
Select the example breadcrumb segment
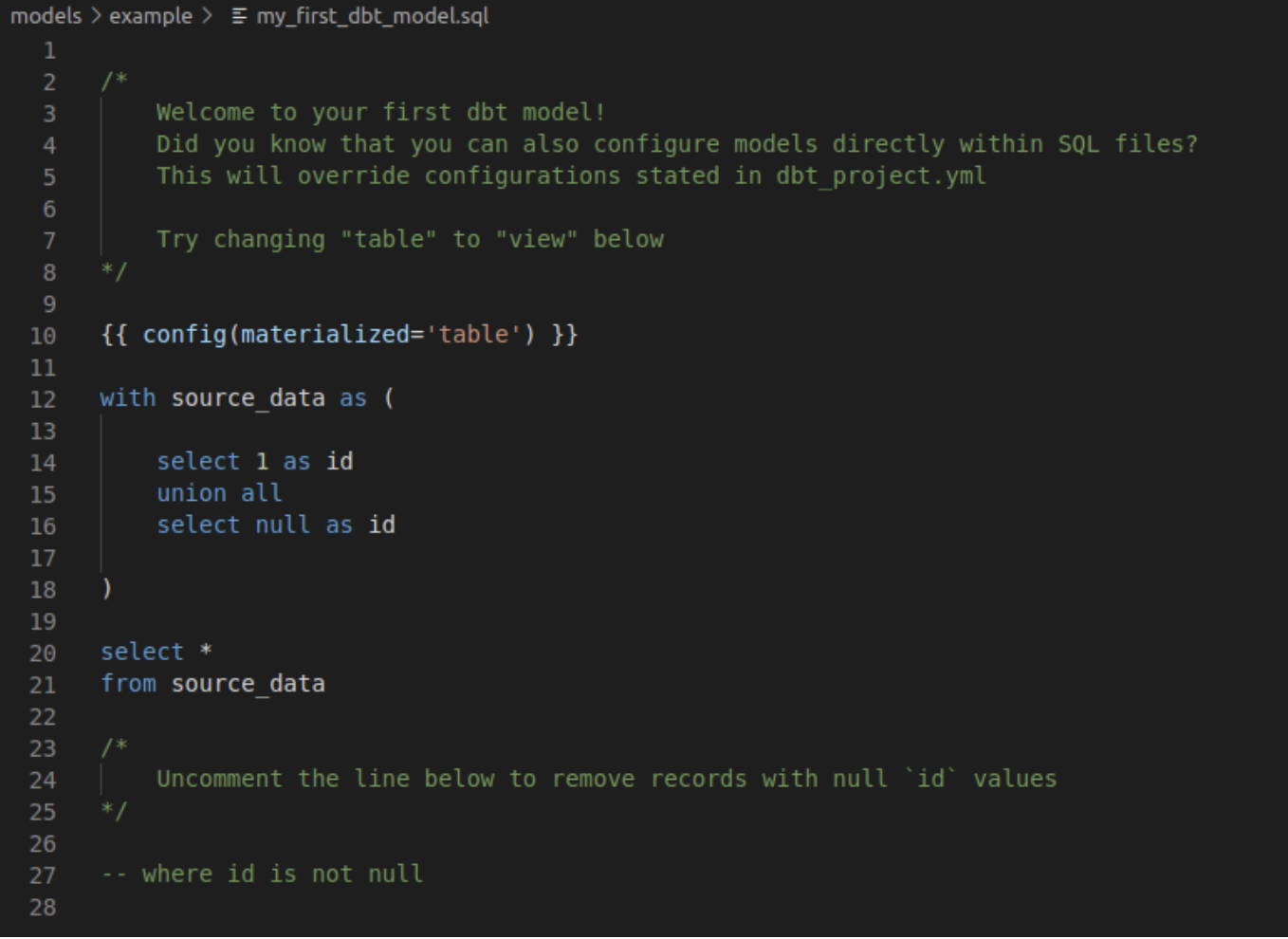(x=150, y=17)
